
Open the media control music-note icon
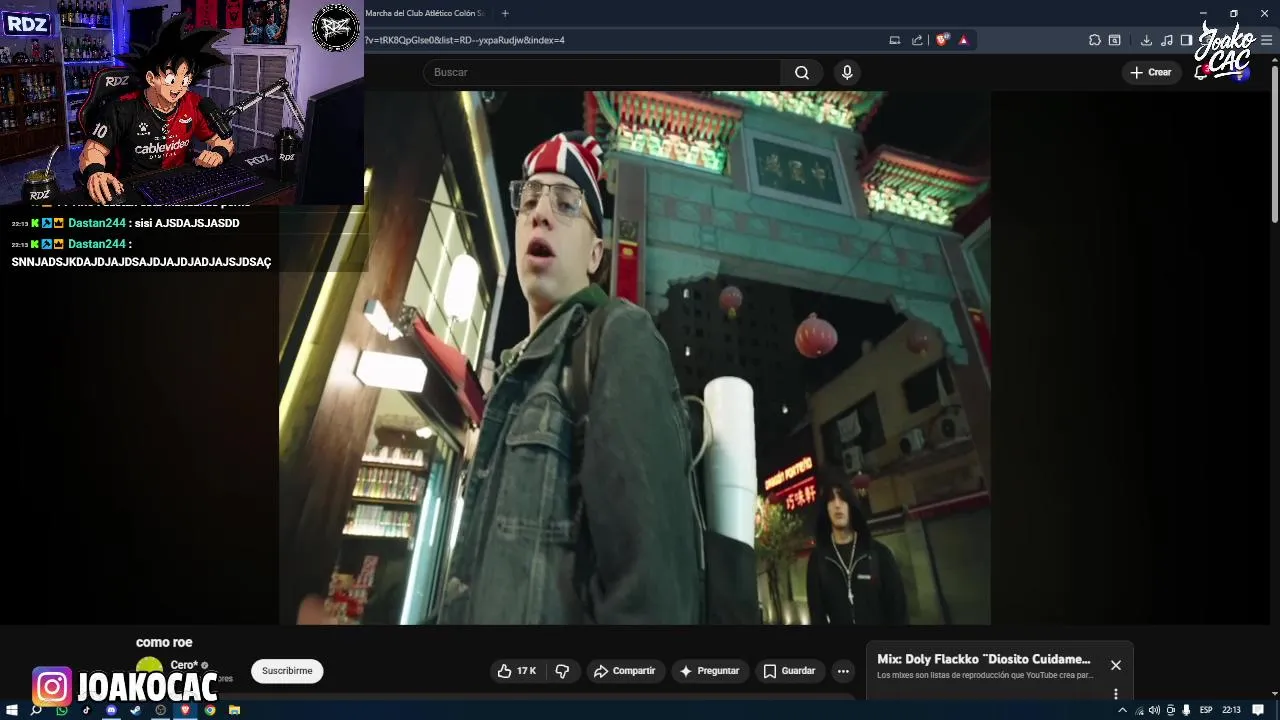pos(1166,40)
